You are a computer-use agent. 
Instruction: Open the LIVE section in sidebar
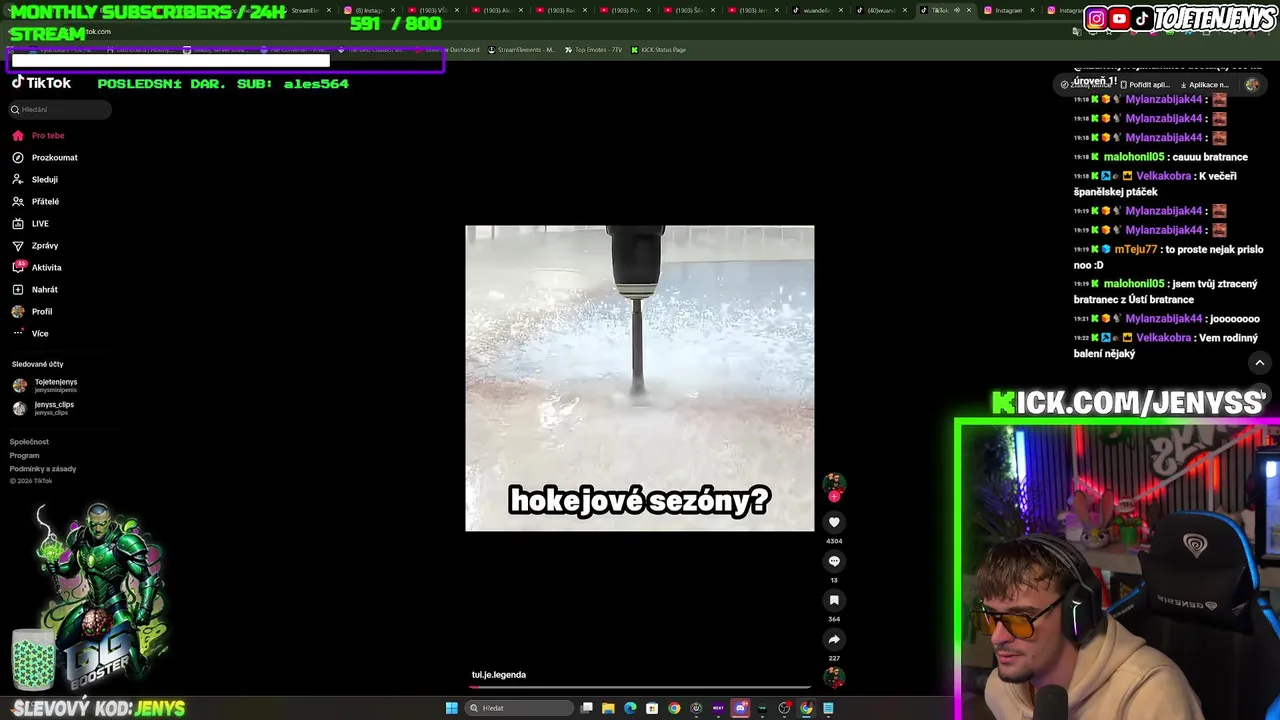(31, 223)
